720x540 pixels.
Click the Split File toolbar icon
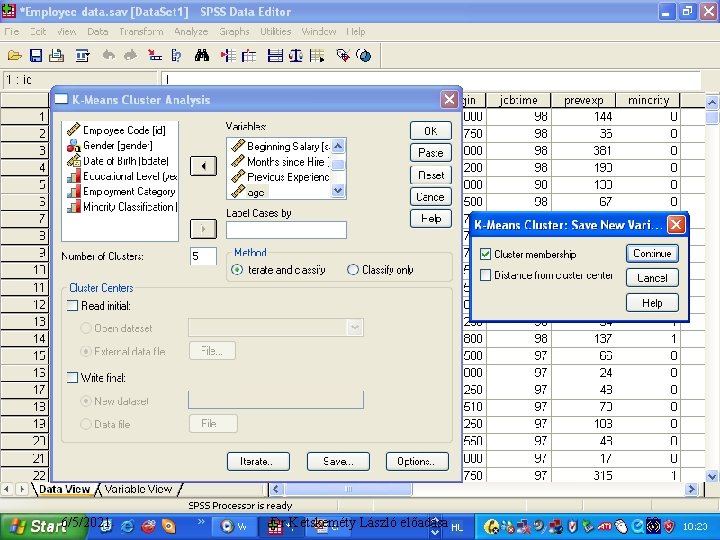pos(275,56)
